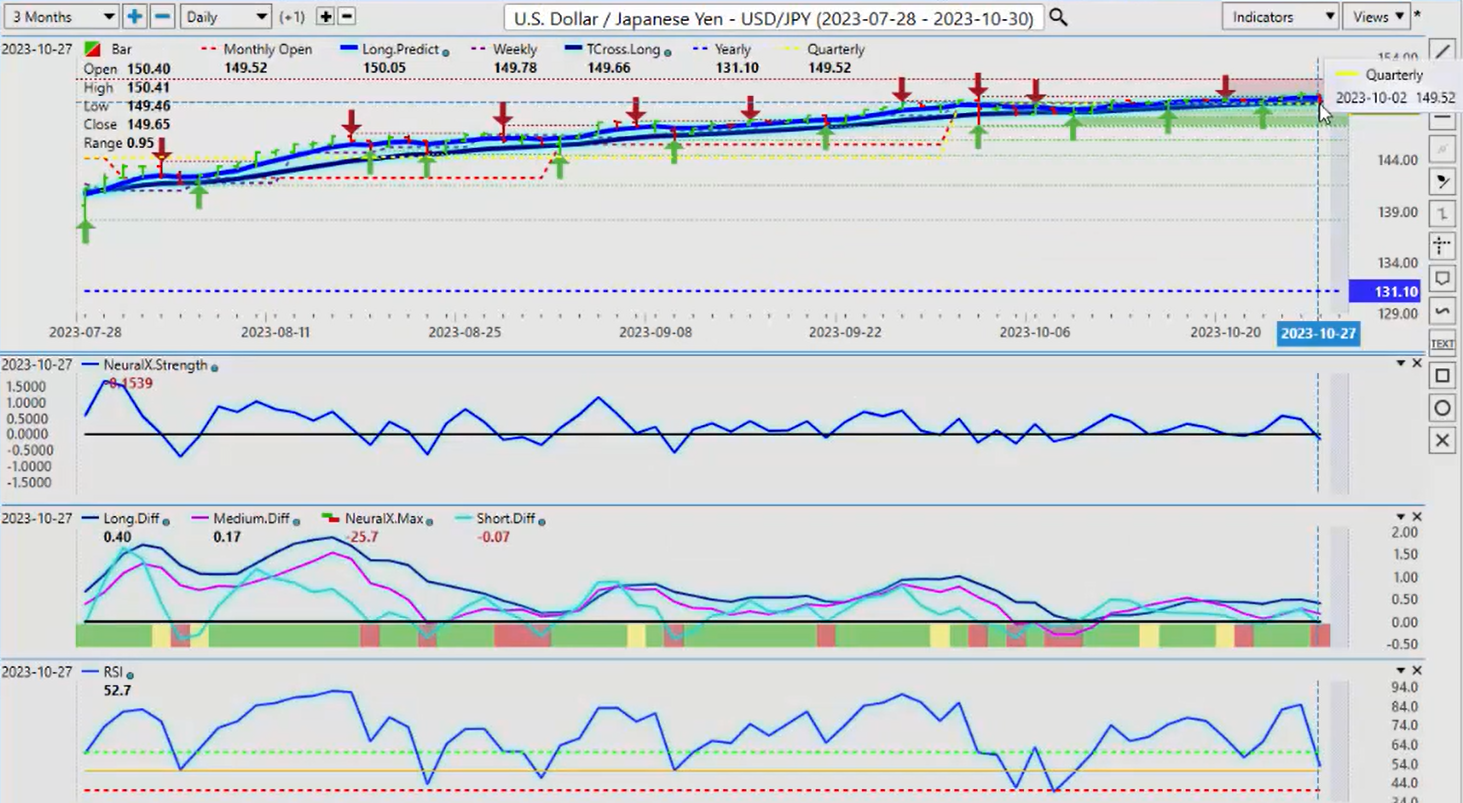
Task: Open NeuralX.Strength settings dot
Action: [215, 367]
